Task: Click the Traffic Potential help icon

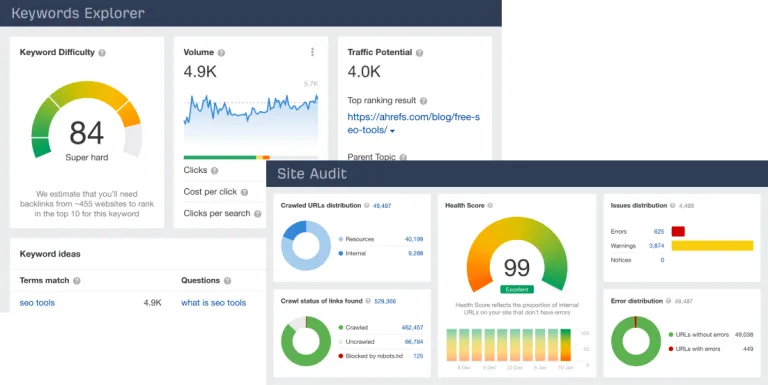Action: [419, 53]
